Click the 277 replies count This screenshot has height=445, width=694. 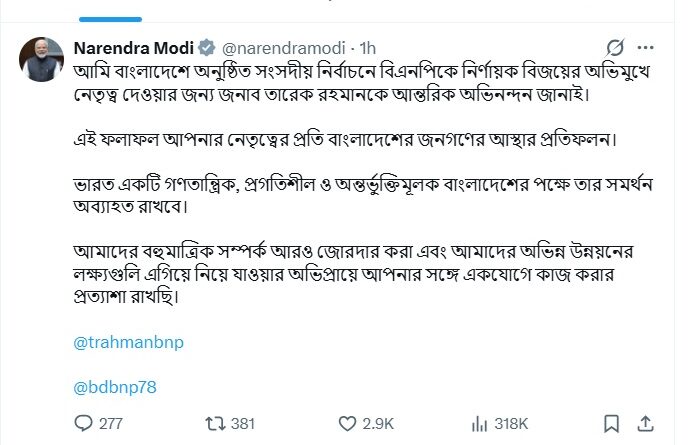pos(111,423)
